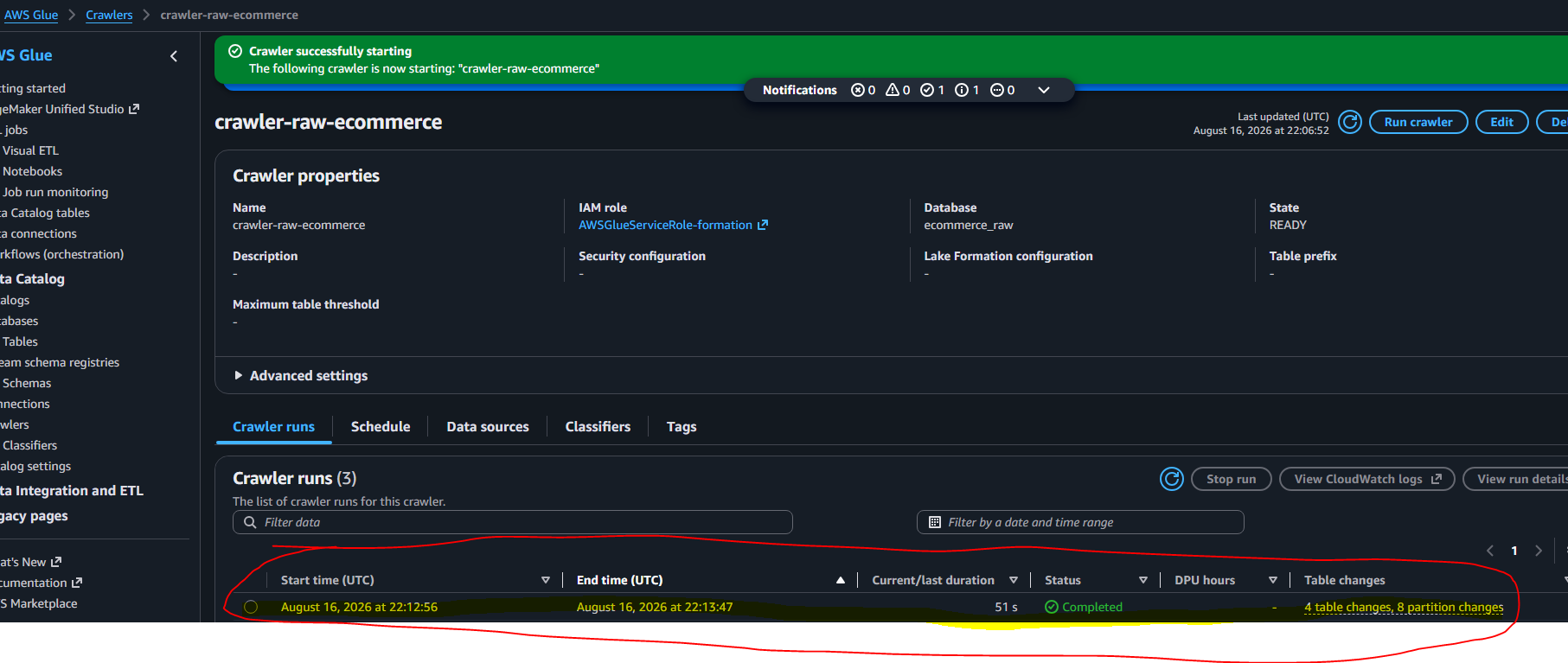Viewport: 1568px width, 663px height.
Task: Go to Crawlers breadcrumb
Action: click(109, 15)
